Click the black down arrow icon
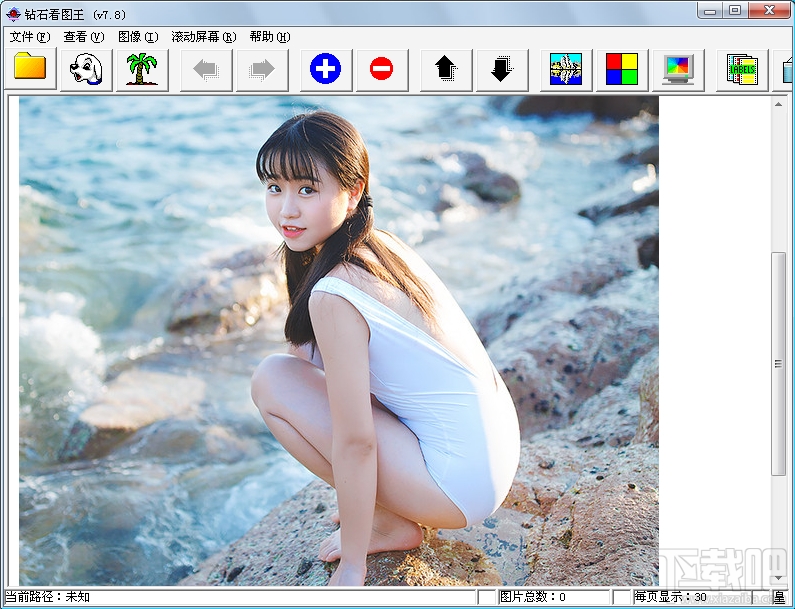The width and height of the screenshot is (795, 609). tap(502, 69)
